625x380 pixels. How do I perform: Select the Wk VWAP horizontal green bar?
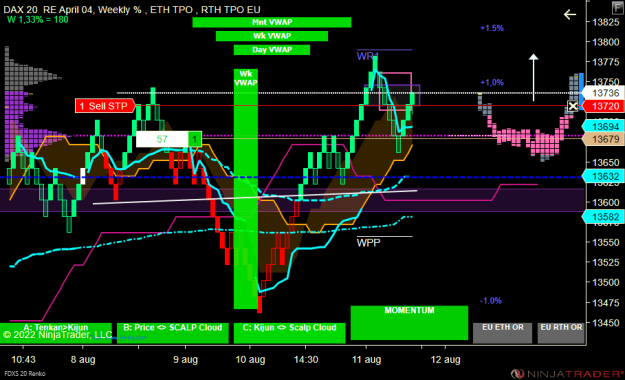click(x=272, y=36)
